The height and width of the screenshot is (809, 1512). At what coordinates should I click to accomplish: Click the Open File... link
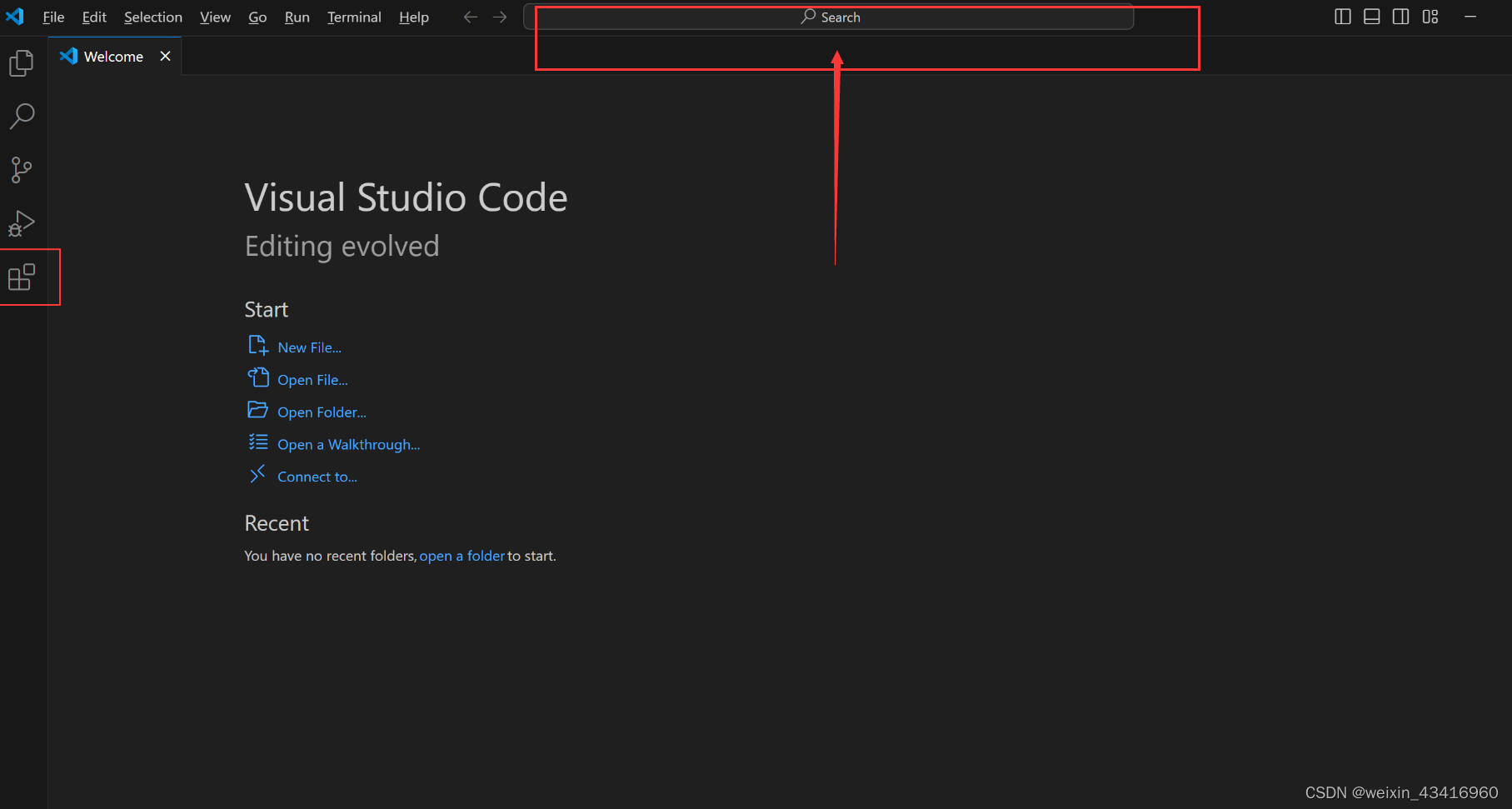point(312,380)
